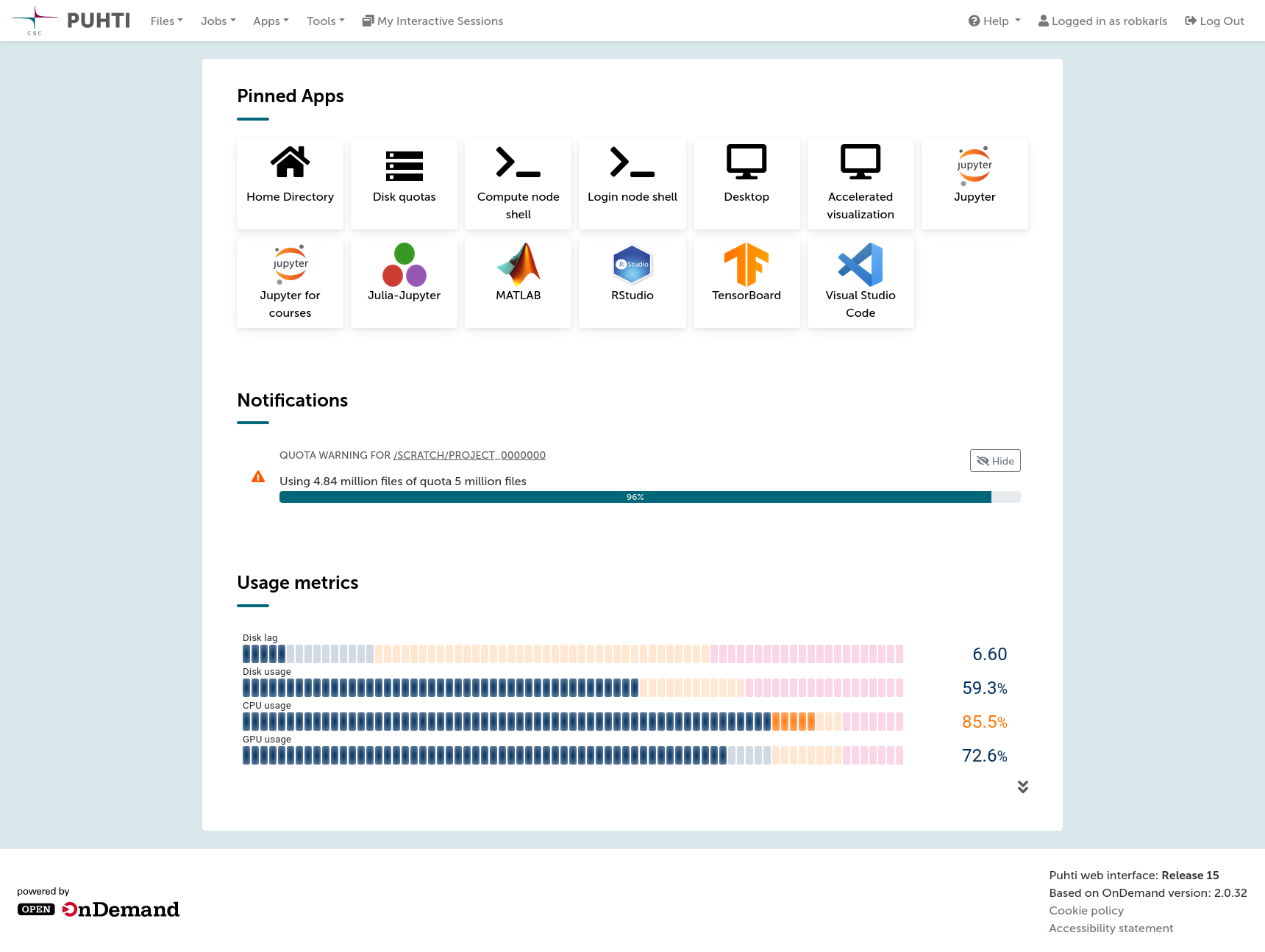Launch MATLAB app
The image size is (1265, 952).
click(518, 282)
